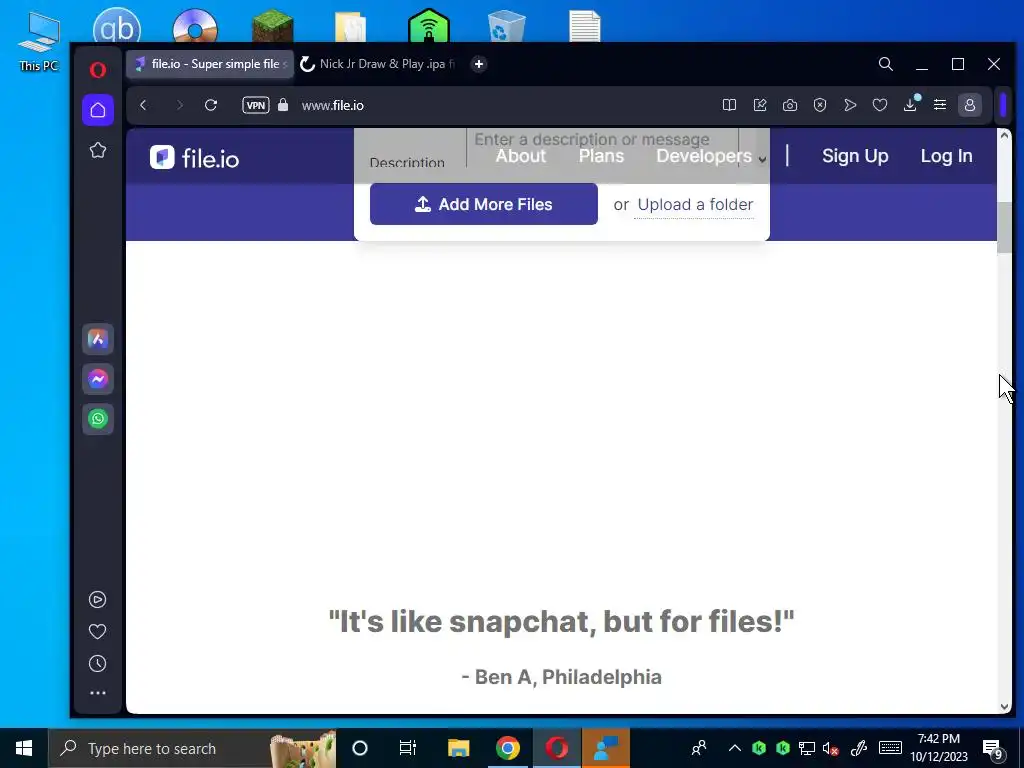Switch to Nick Jr Draw & Play tab

click(377, 64)
